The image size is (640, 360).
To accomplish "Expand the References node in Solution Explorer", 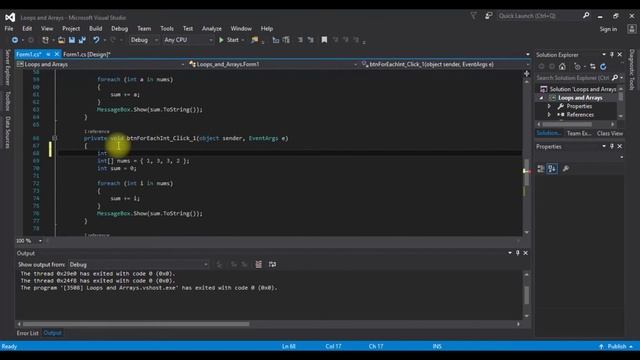I will (x=549, y=115).
